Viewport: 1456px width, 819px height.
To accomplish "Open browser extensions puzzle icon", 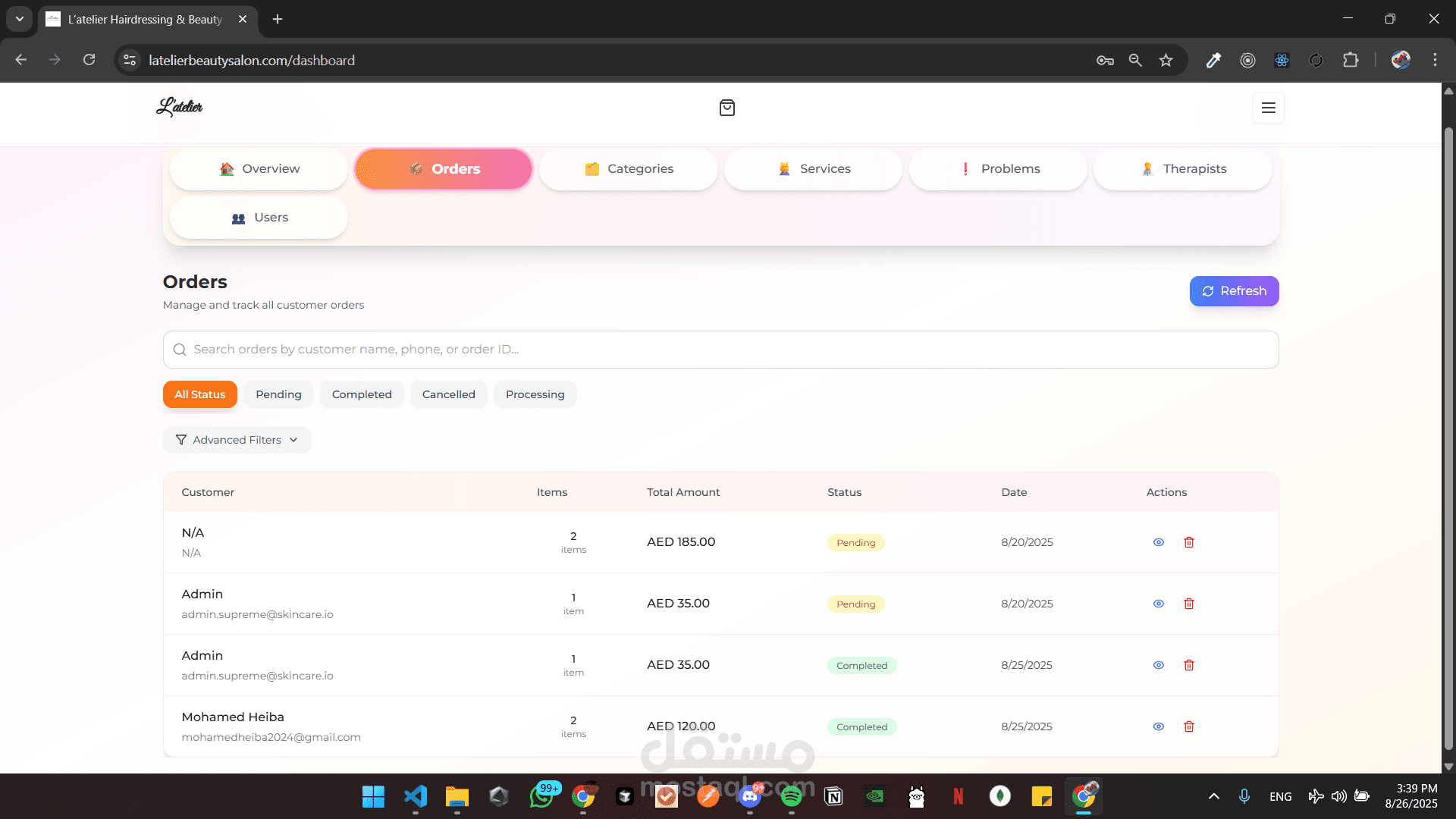I will tap(1350, 61).
